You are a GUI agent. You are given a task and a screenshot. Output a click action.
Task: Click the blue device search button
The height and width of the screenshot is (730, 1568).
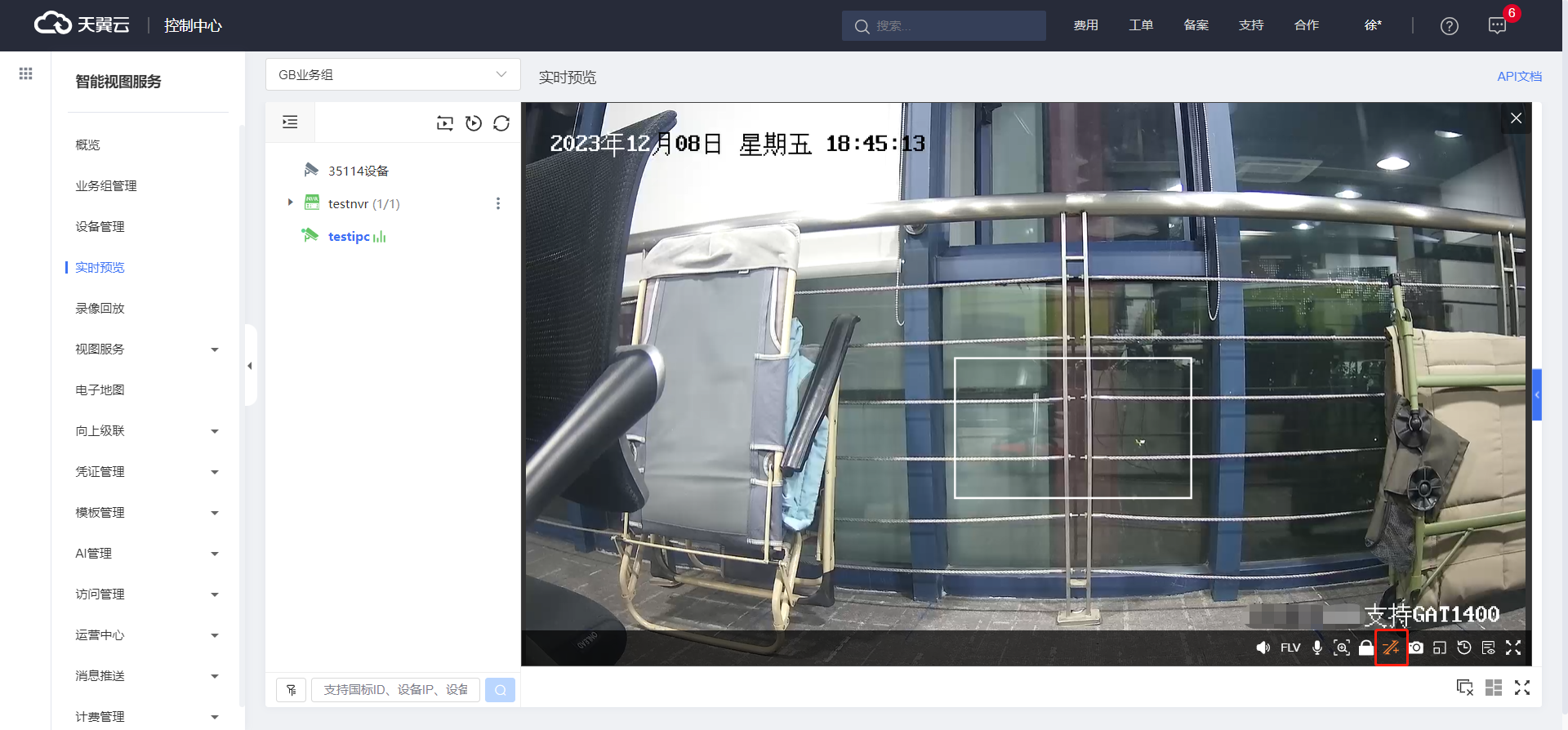click(500, 690)
